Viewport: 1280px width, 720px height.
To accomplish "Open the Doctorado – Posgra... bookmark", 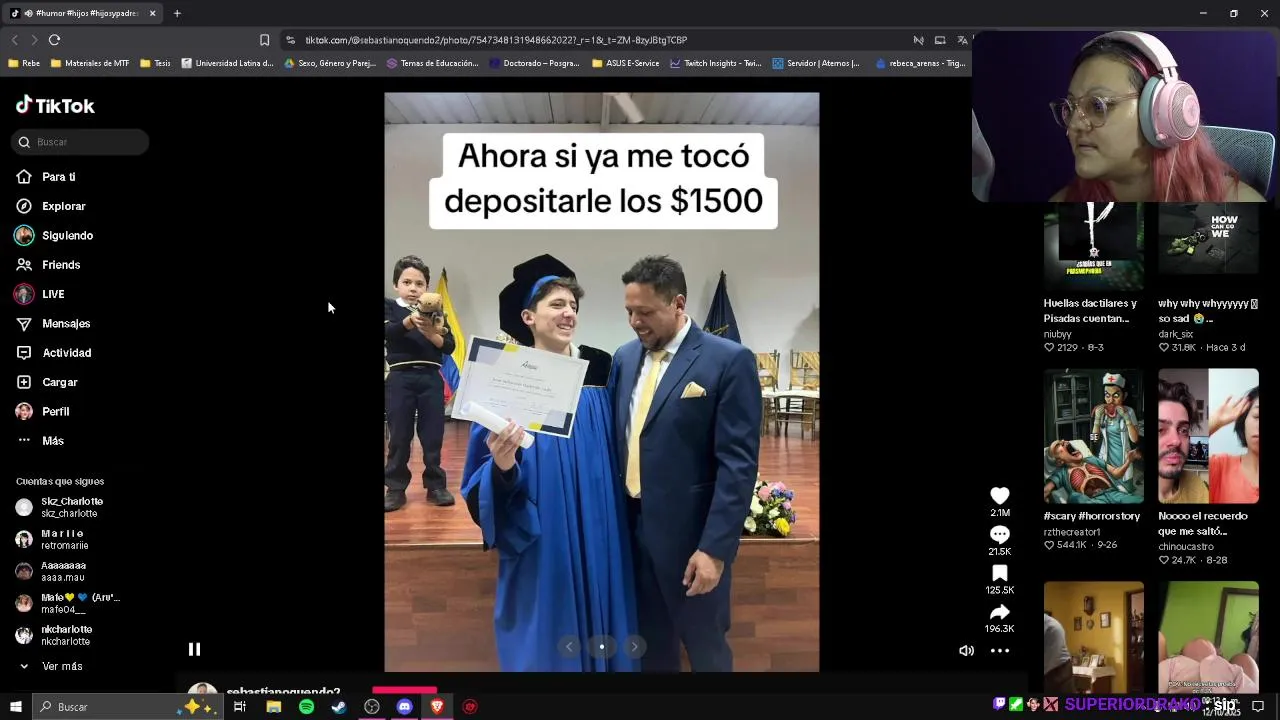I will 534,63.
